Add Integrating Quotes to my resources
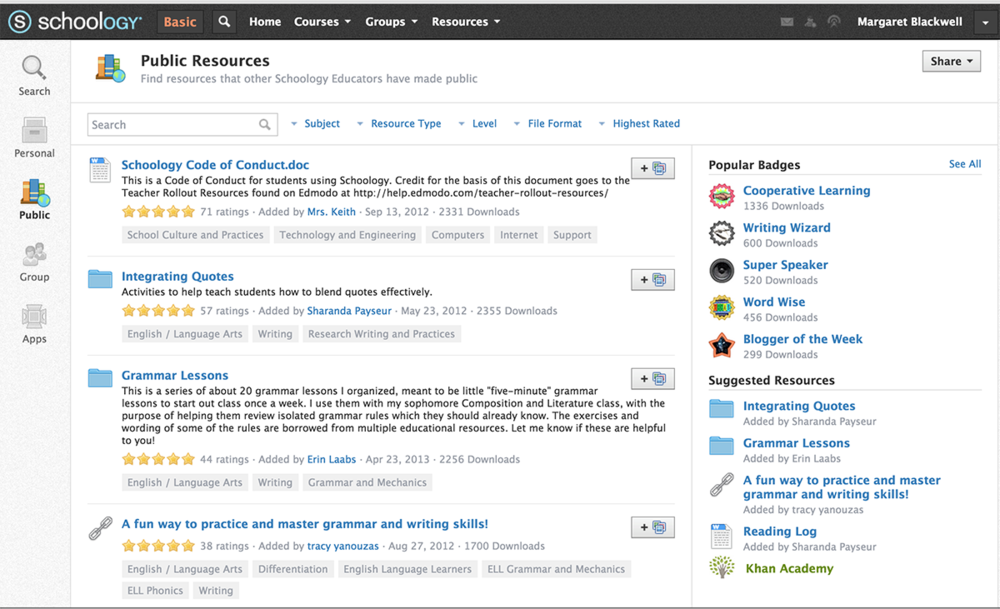 [x=652, y=280]
